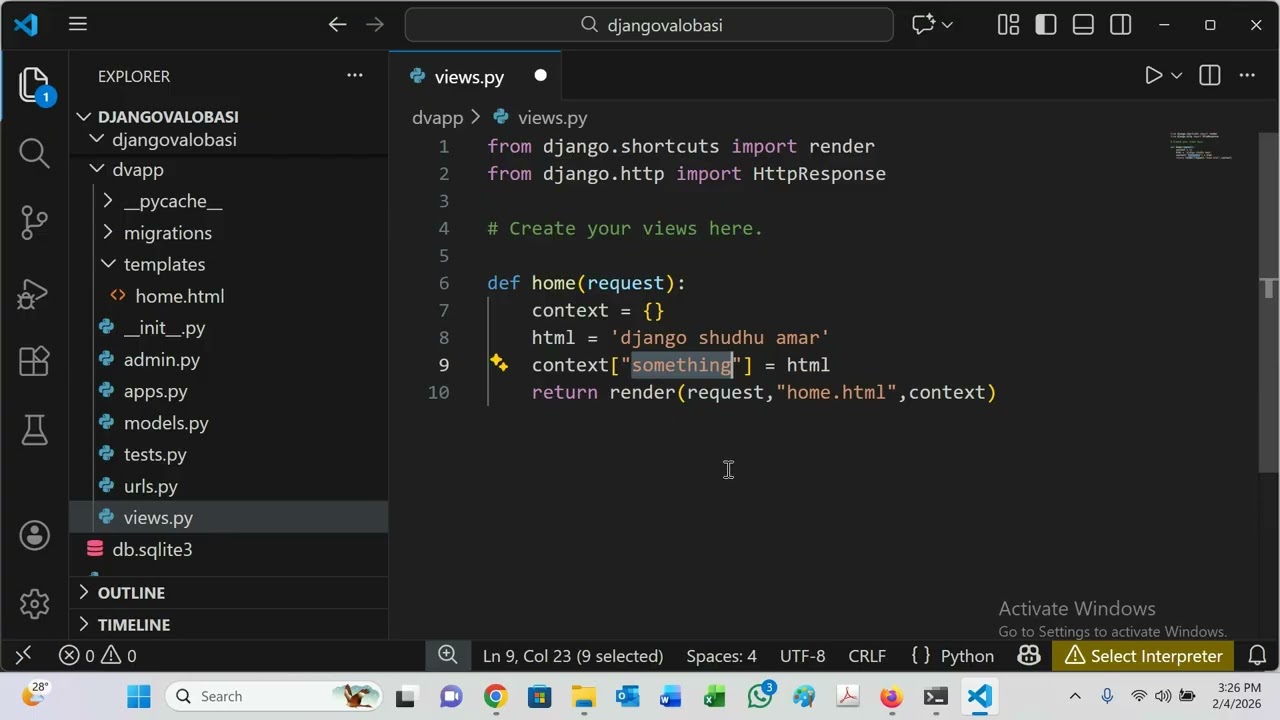
Task: Click the Select Interpreter warning
Action: pos(1143,656)
